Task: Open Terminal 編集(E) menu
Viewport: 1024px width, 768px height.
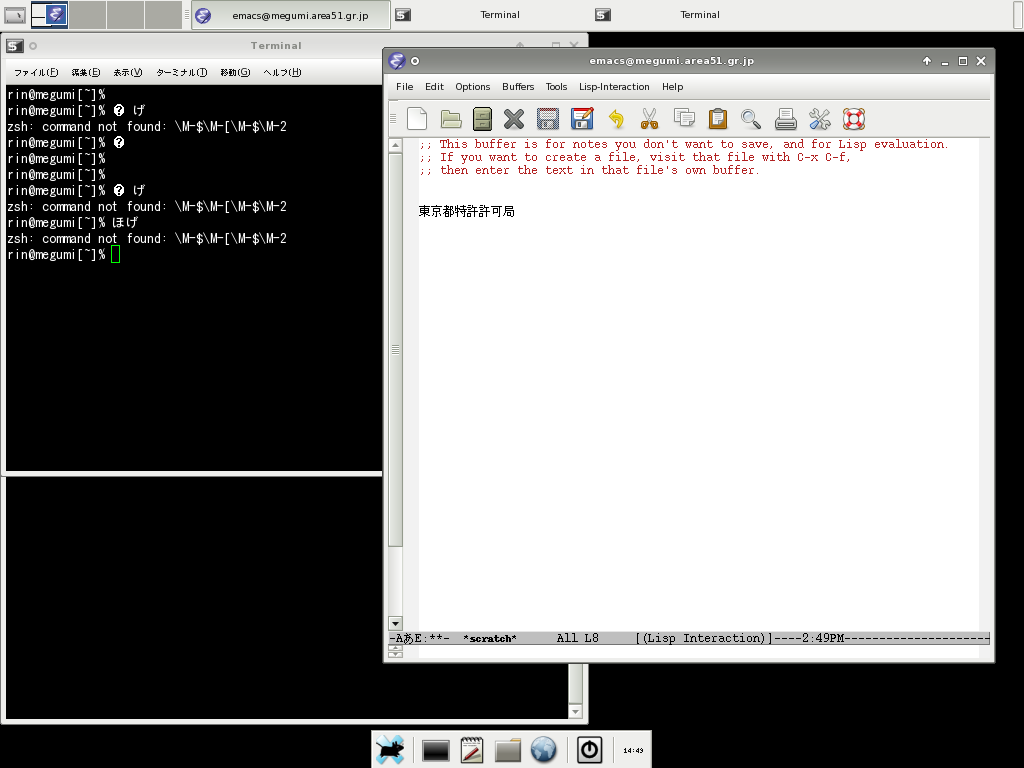Action: click(86, 72)
